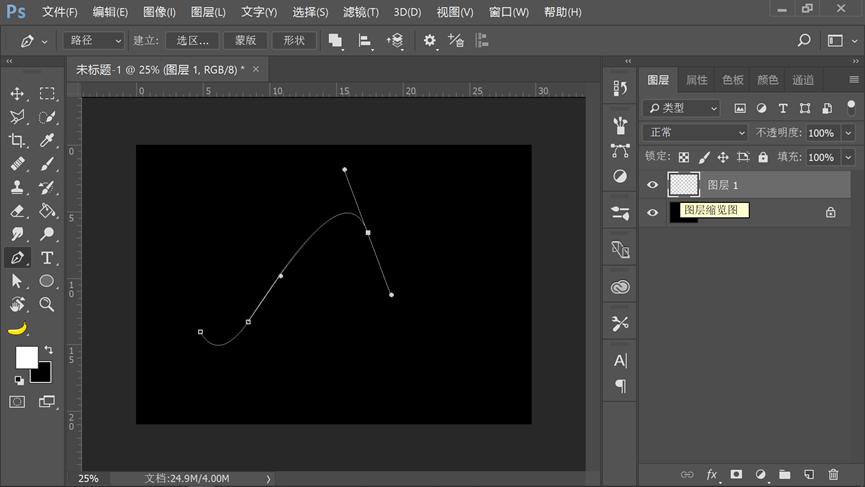Open the 填充 slider dropdown
865x487 pixels.
point(848,157)
